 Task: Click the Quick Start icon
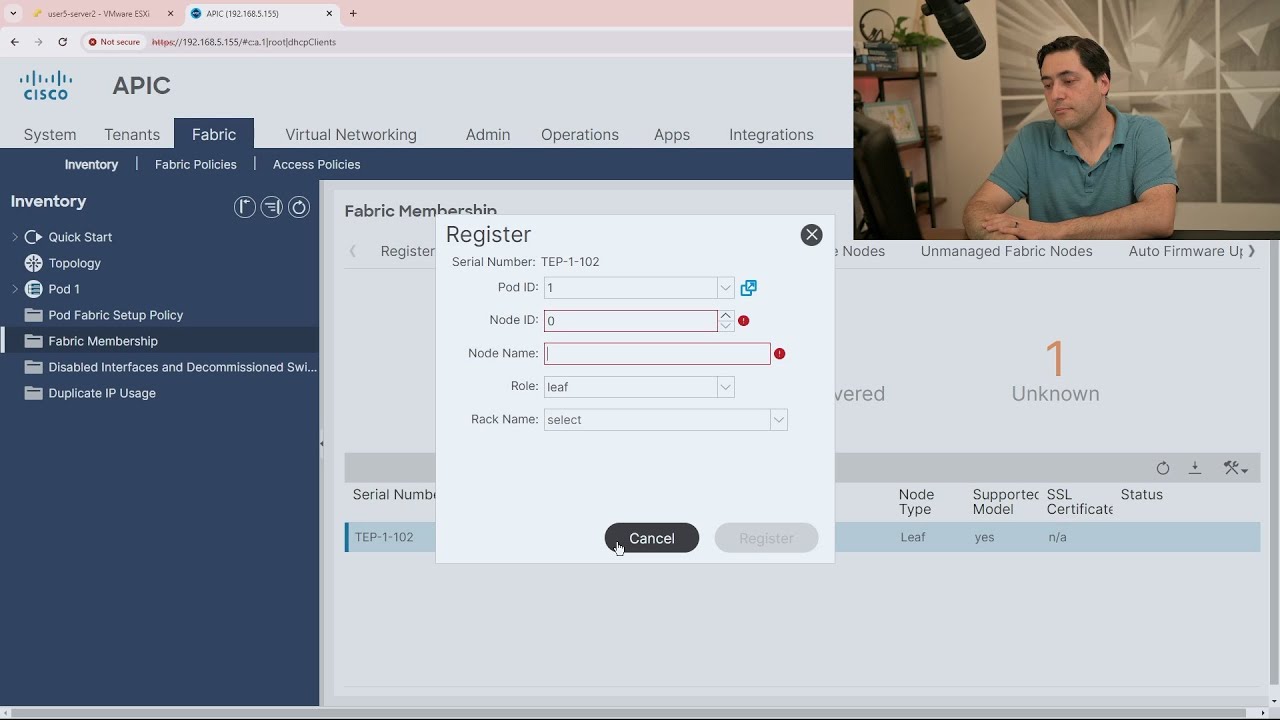[33, 237]
